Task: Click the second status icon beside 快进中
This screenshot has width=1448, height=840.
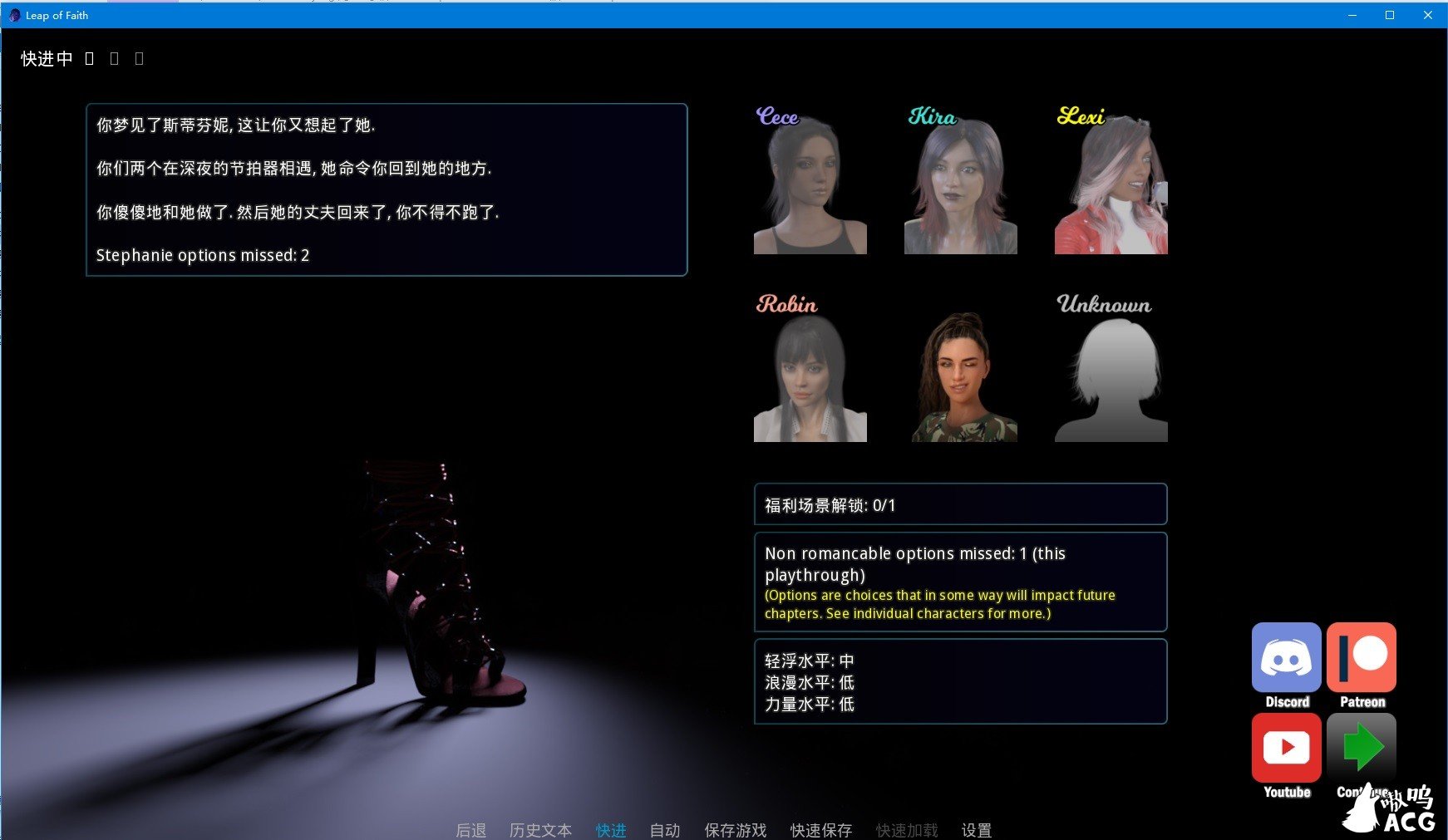Action: pyautogui.click(x=113, y=58)
